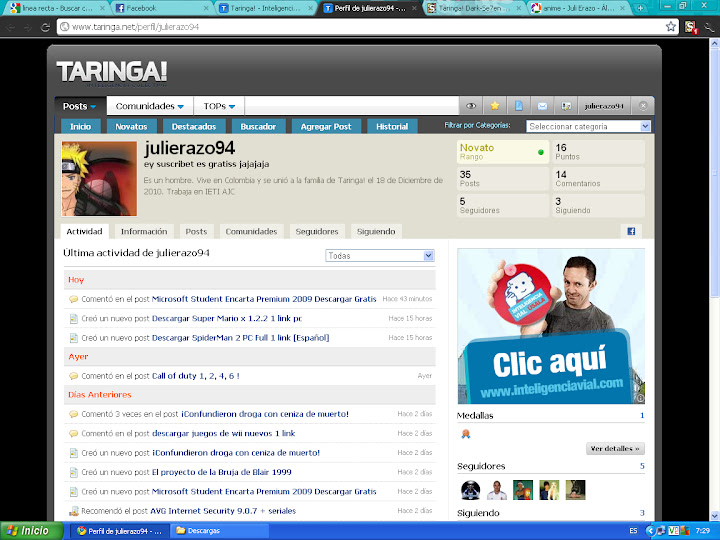The height and width of the screenshot is (540, 720).
Task: Click the second follower avatar with white shirt
Action: [x=497, y=490]
